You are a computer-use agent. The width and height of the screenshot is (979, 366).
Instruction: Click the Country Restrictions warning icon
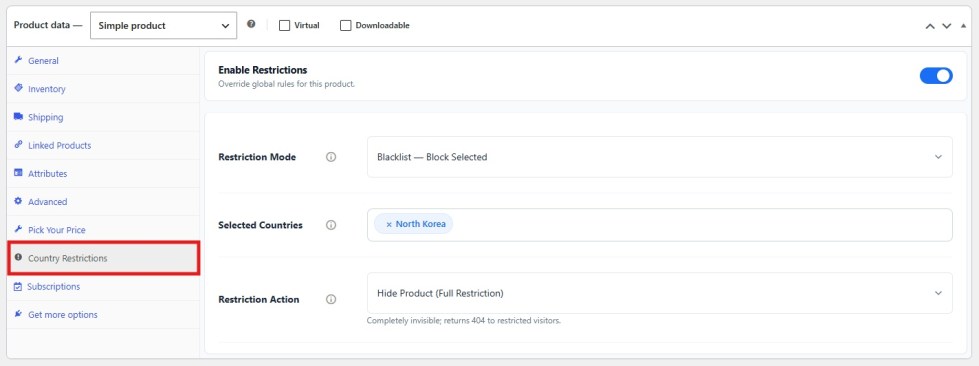(18, 257)
